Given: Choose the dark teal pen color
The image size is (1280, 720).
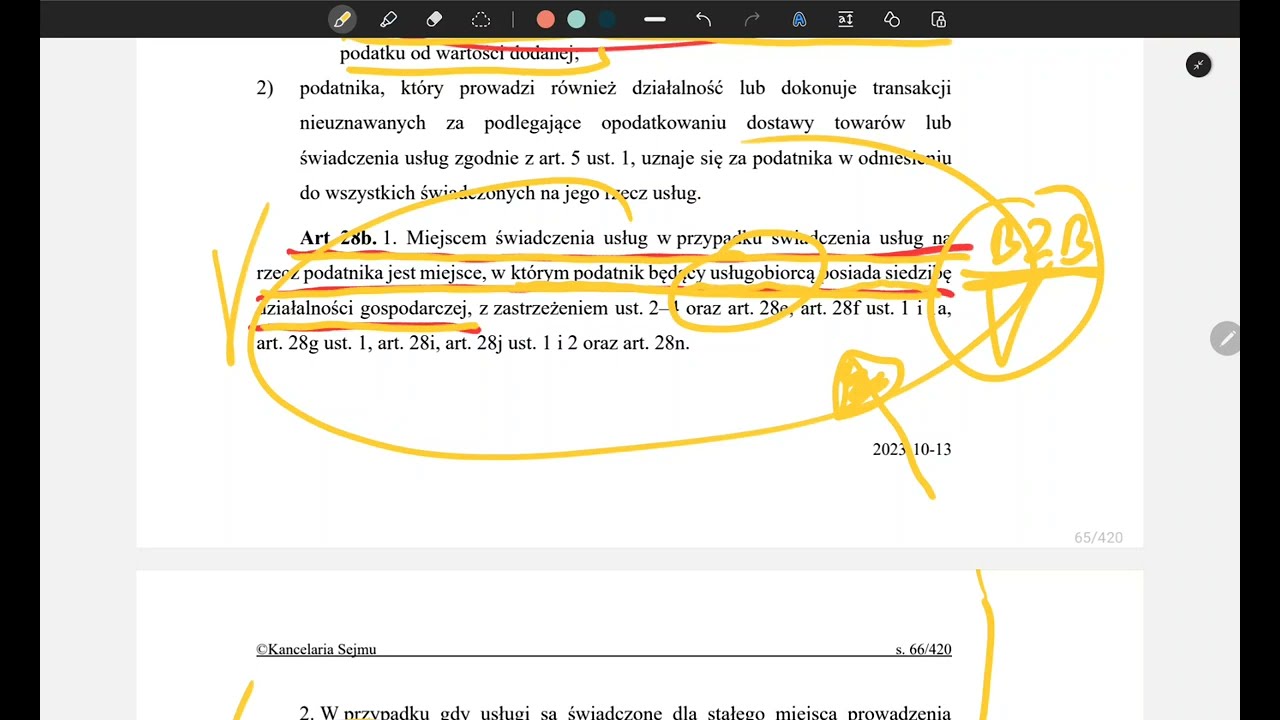Looking at the screenshot, I should [607, 19].
